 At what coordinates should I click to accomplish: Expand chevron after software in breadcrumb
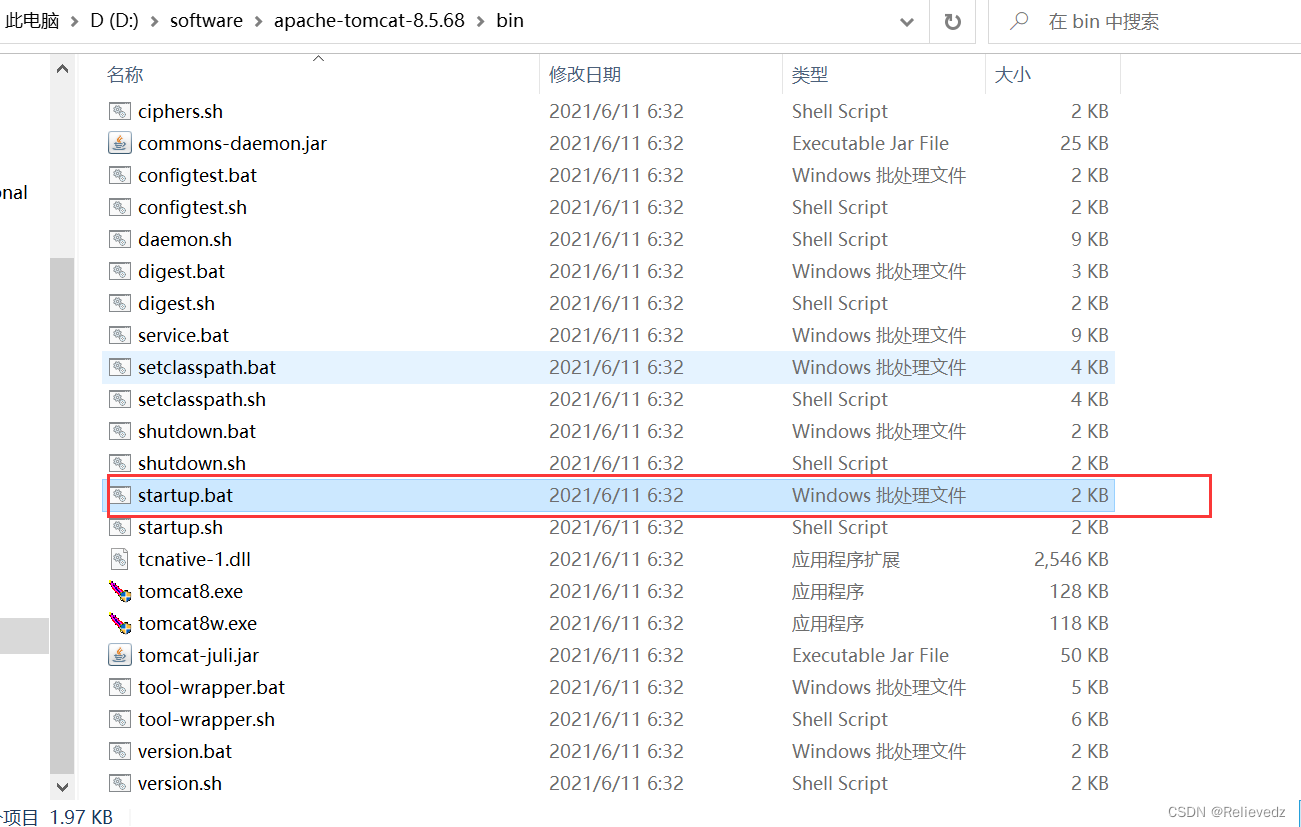tap(258, 21)
